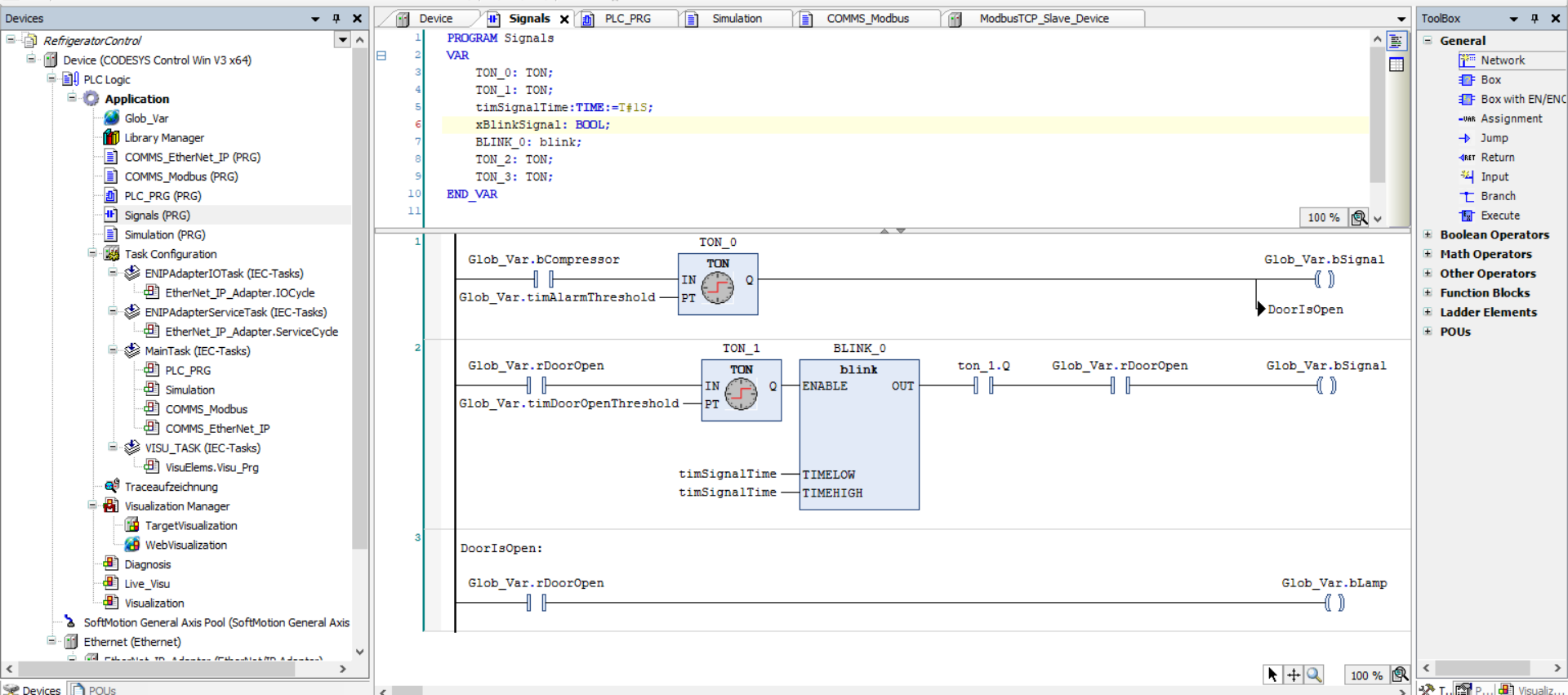
Task: Expand the Function Blocks category
Action: [x=1428, y=293]
